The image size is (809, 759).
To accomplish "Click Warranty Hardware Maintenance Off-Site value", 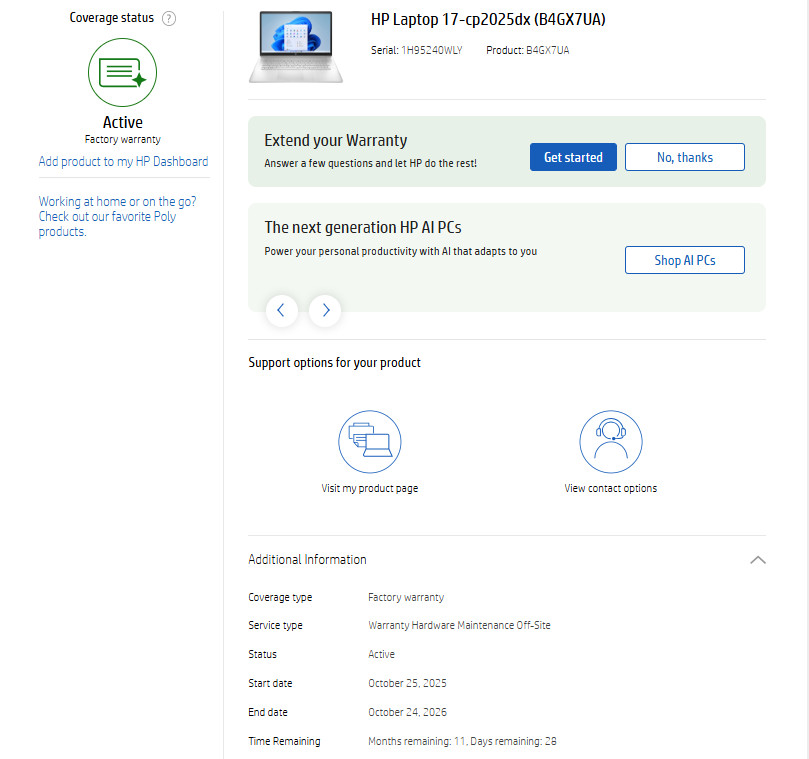I will [x=459, y=625].
